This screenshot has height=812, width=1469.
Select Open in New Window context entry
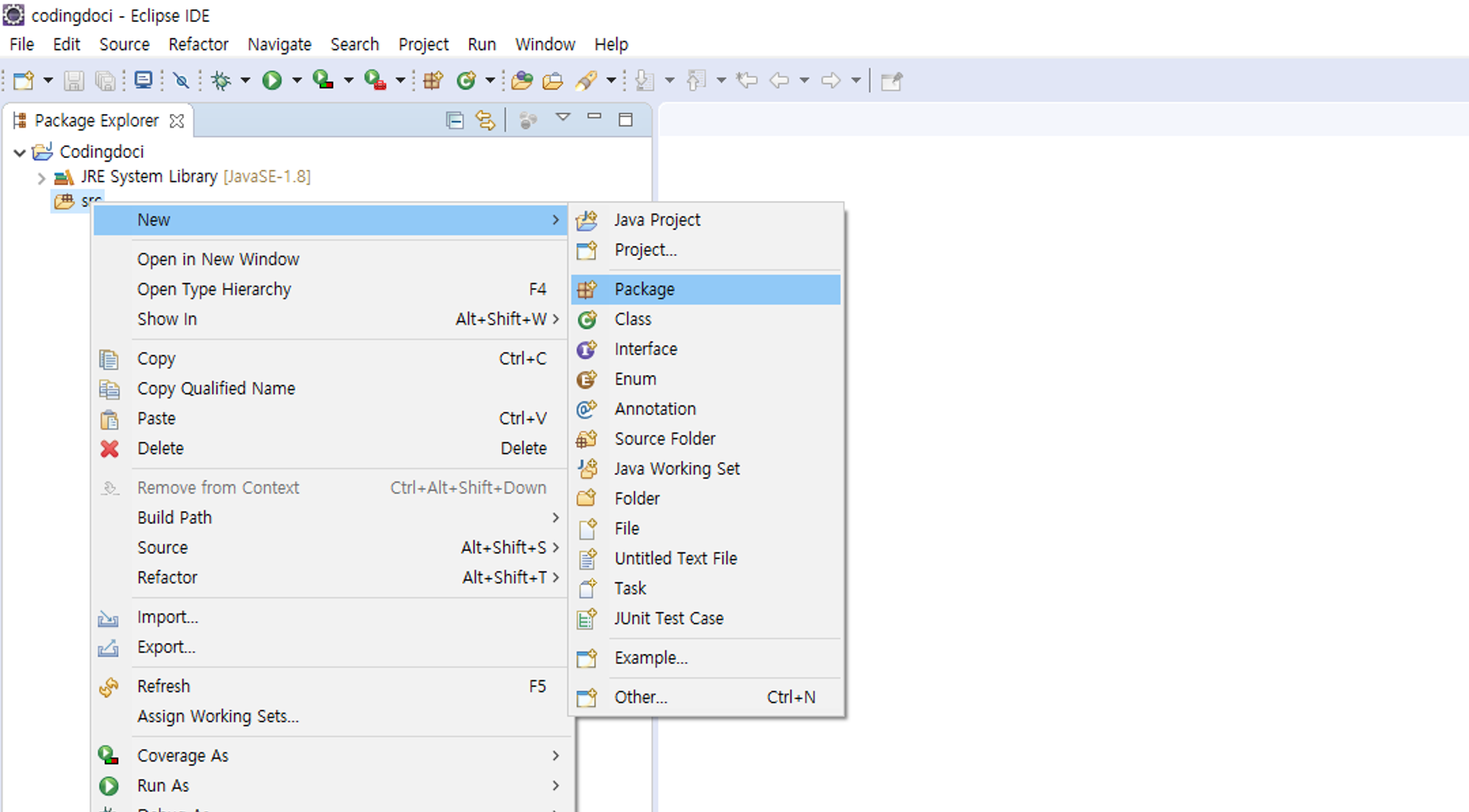point(330,259)
